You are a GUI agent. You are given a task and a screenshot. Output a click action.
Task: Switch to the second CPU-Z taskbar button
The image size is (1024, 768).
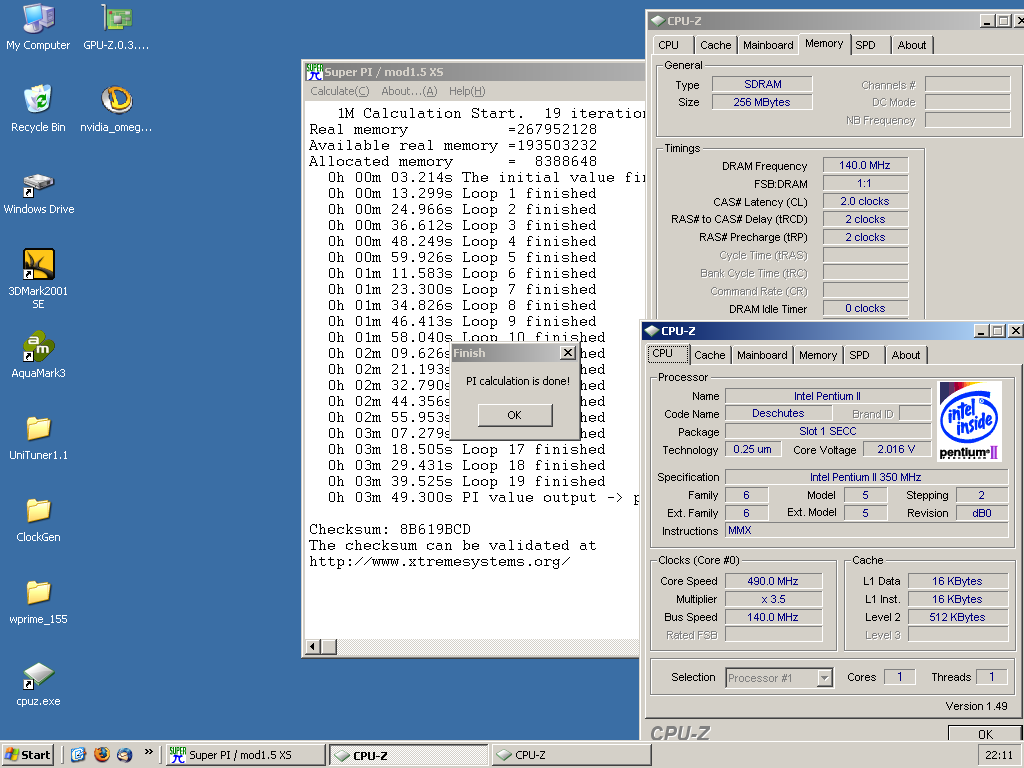tap(571, 755)
